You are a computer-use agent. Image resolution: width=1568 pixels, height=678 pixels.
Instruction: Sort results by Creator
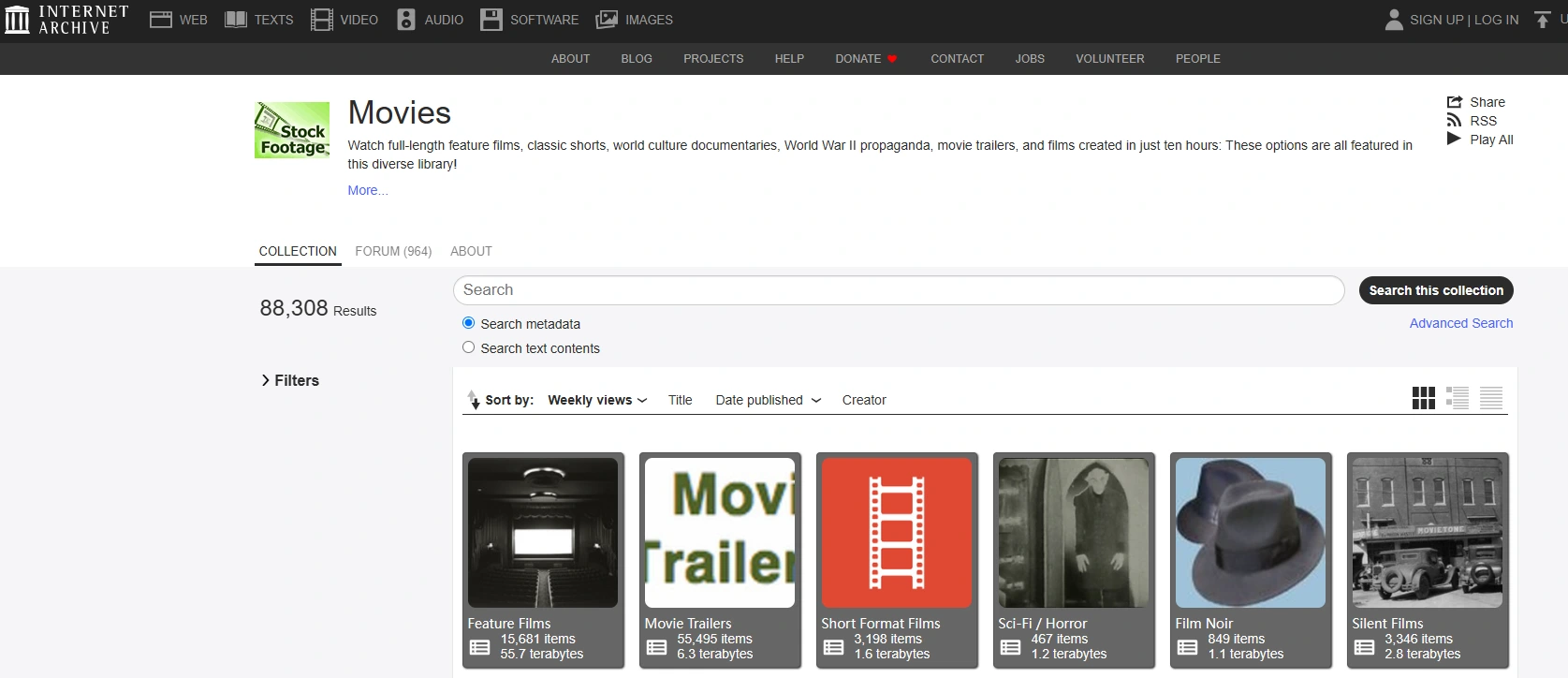pyautogui.click(x=863, y=400)
